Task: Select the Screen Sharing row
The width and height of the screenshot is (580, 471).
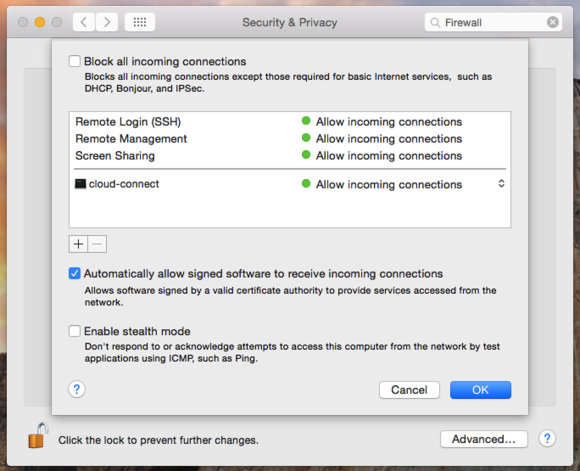Action: [x=290, y=156]
